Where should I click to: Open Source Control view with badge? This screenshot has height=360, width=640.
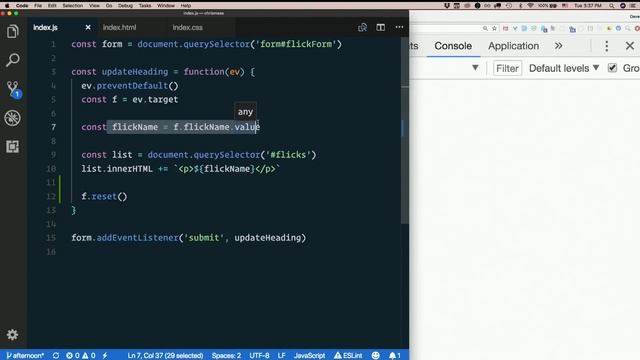pyautogui.click(x=13, y=89)
